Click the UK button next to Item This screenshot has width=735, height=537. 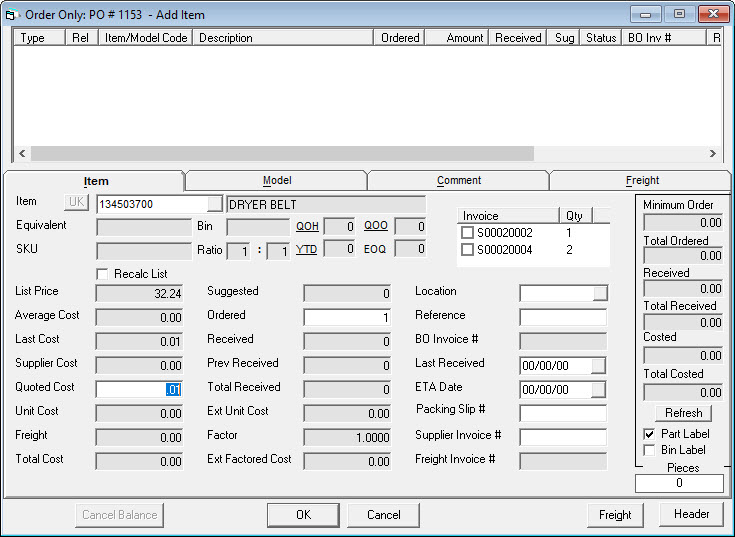click(x=76, y=202)
